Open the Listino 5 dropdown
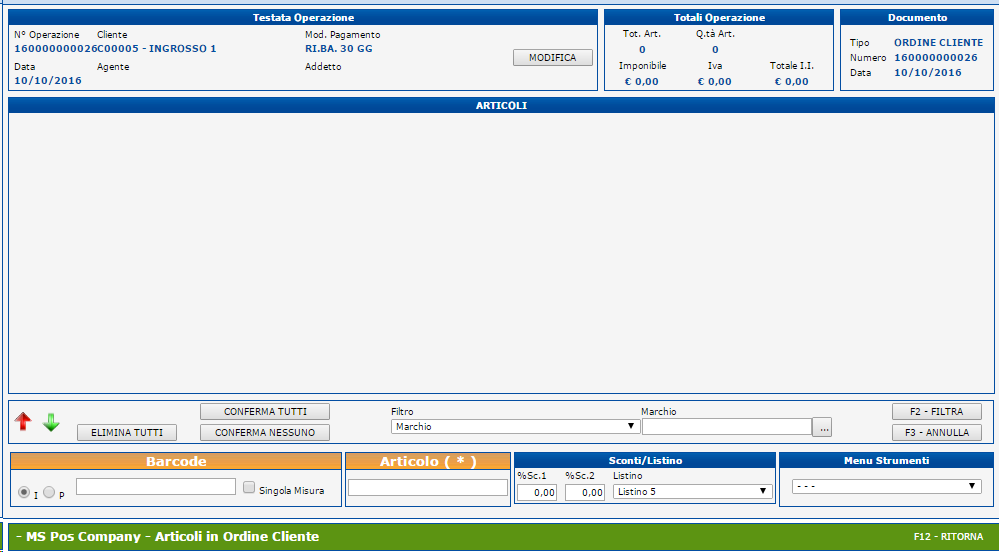The height and width of the screenshot is (552, 999). 693,491
